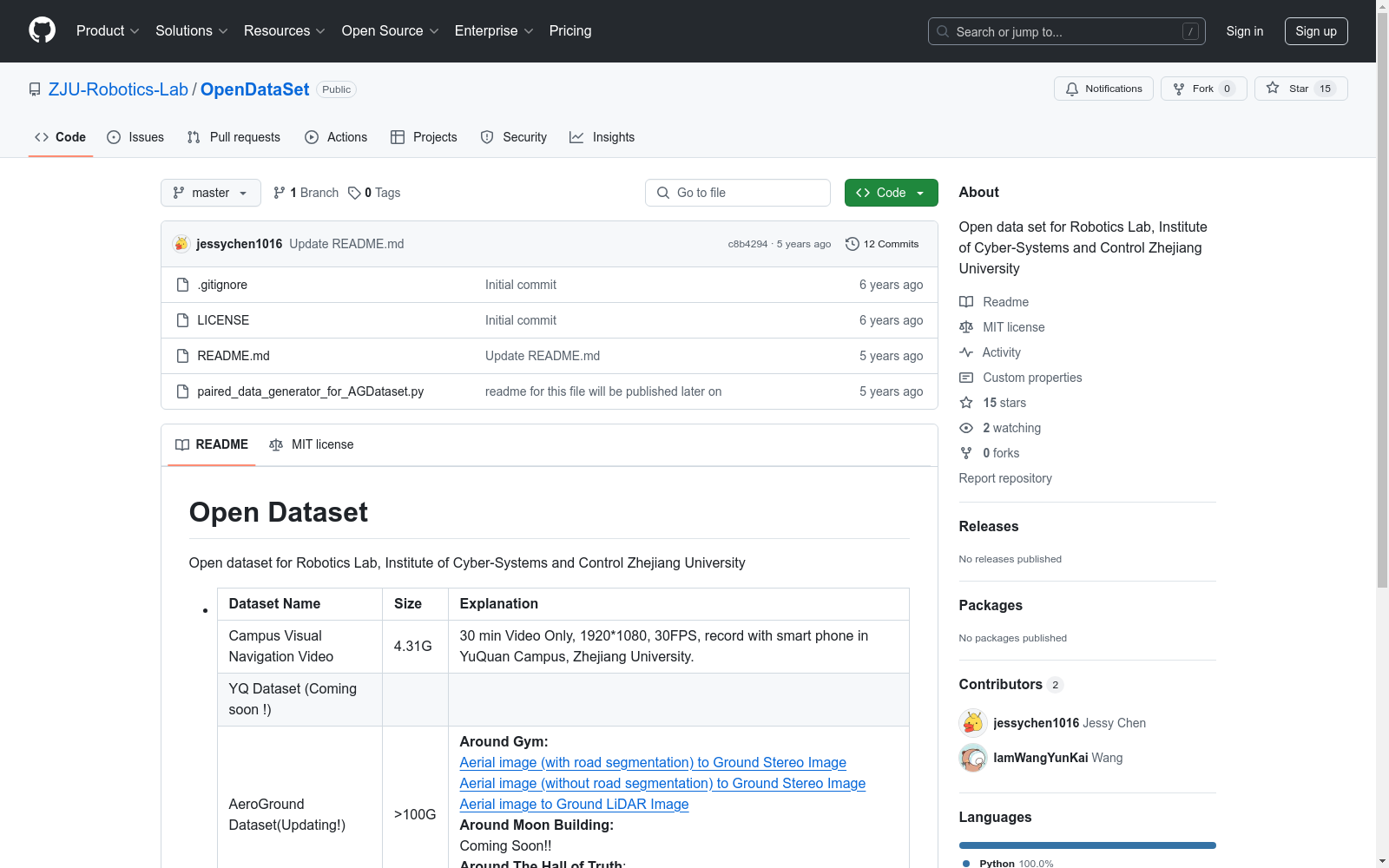Switch to the Security tab
The height and width of the screenshot is (868, 1389).
[514, 137]
